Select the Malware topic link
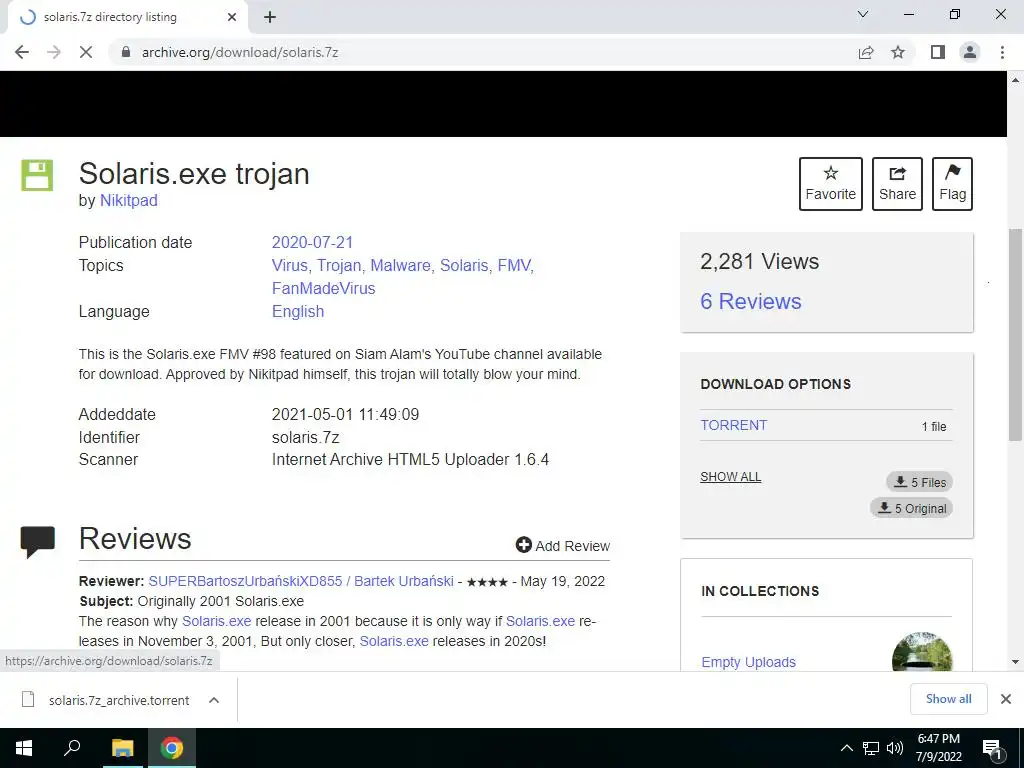Viewport: 1024px width, 768px height. pos(400,265)
